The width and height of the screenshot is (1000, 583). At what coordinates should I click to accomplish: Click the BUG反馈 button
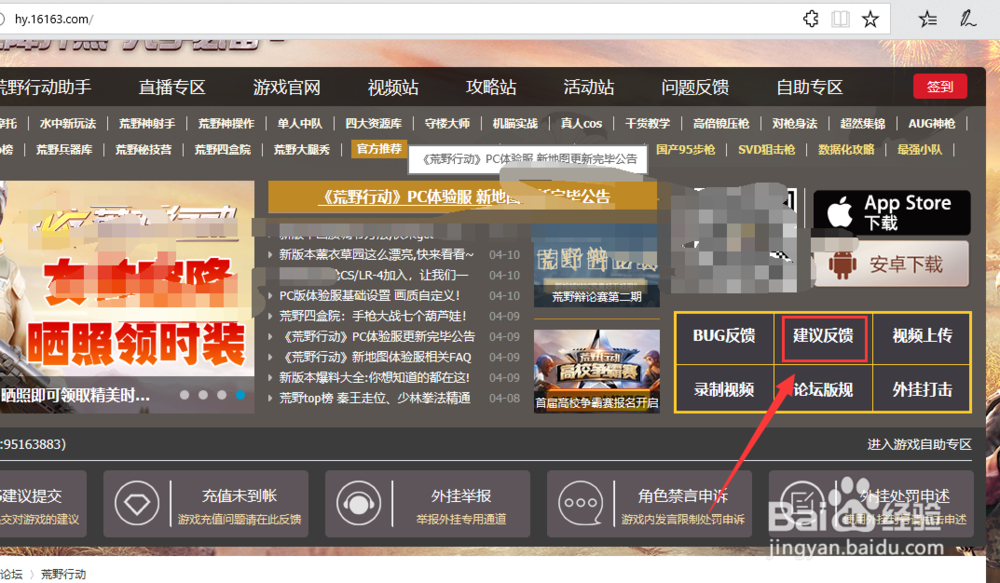pos(724,336)
